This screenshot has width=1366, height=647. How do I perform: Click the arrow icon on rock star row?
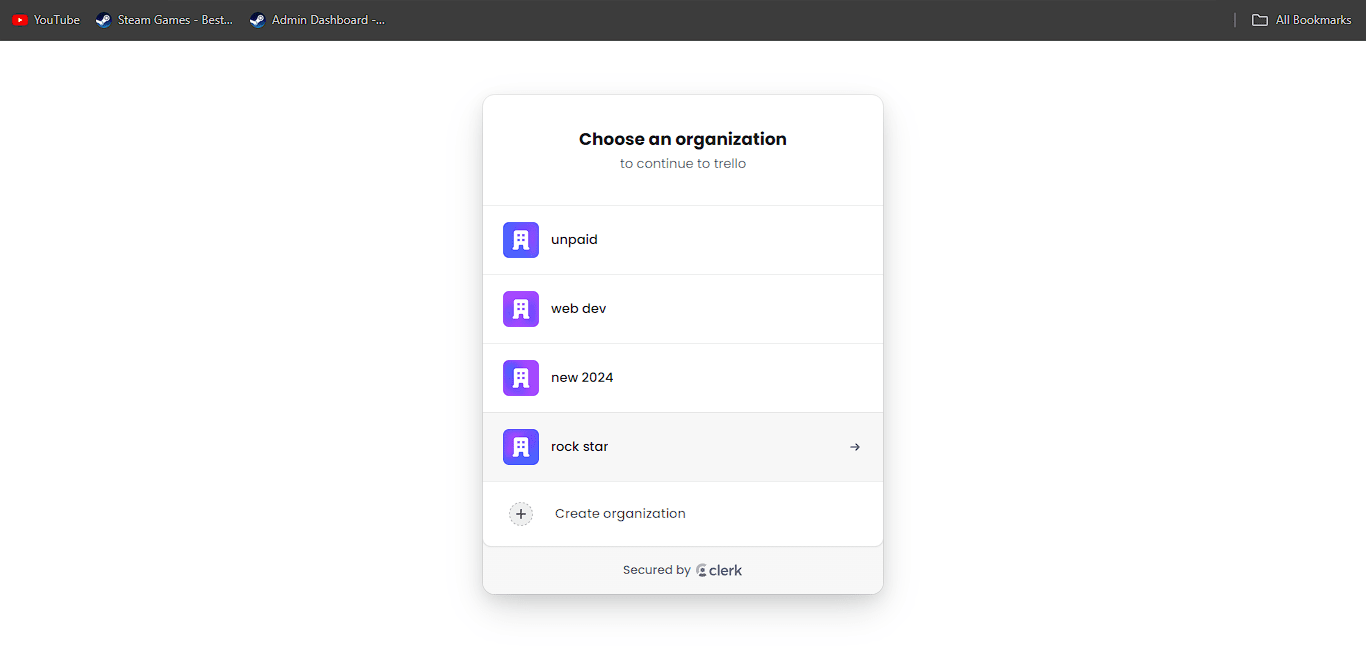855,447
